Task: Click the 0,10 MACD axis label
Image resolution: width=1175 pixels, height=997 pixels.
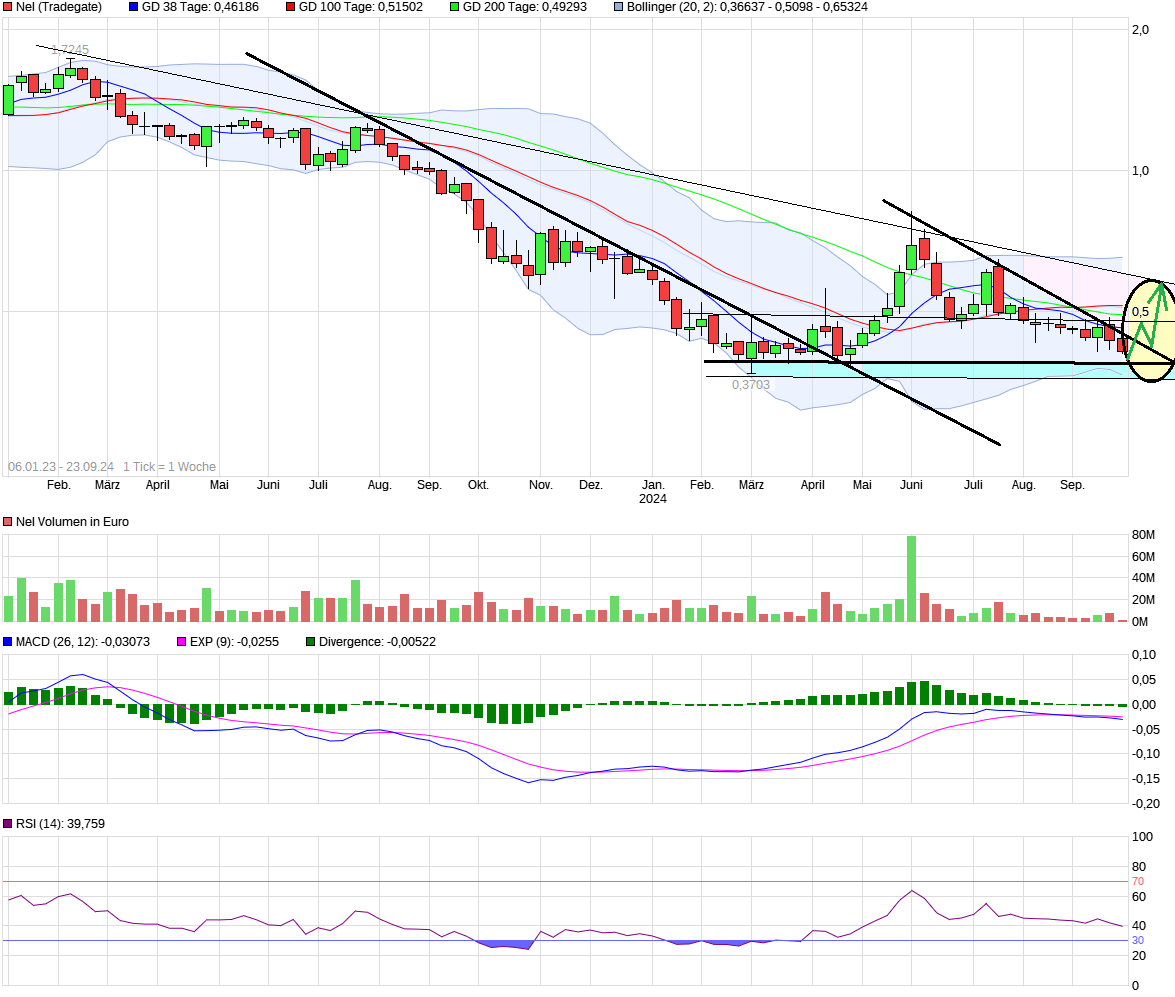Action: tap(1144, 655)
